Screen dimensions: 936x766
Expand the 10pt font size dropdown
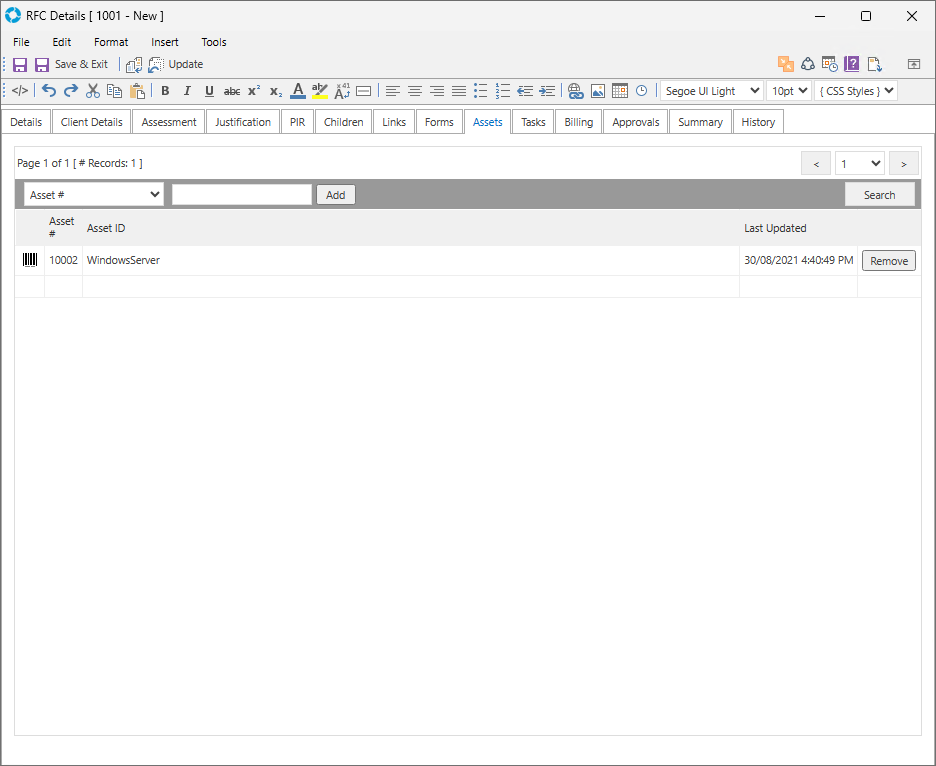pos(788,91)
